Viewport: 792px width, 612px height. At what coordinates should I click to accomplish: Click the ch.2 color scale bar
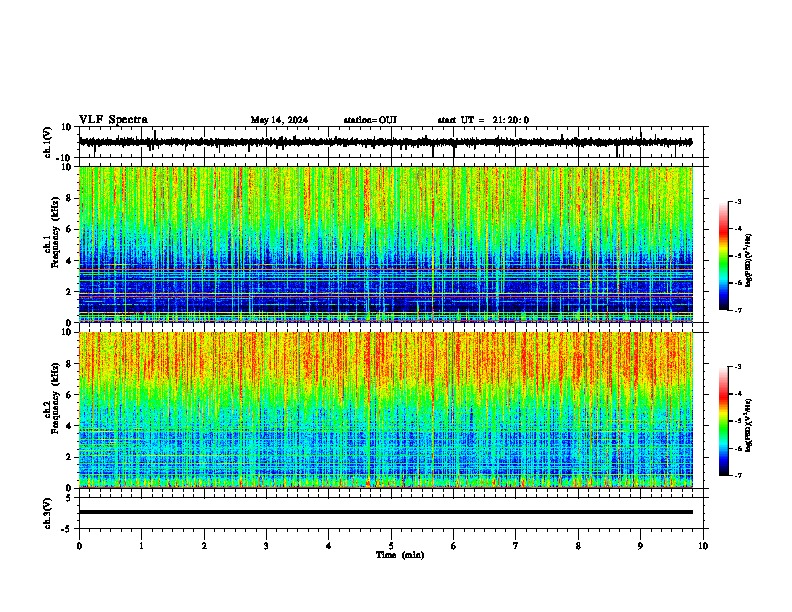click(x=724, y=421)
